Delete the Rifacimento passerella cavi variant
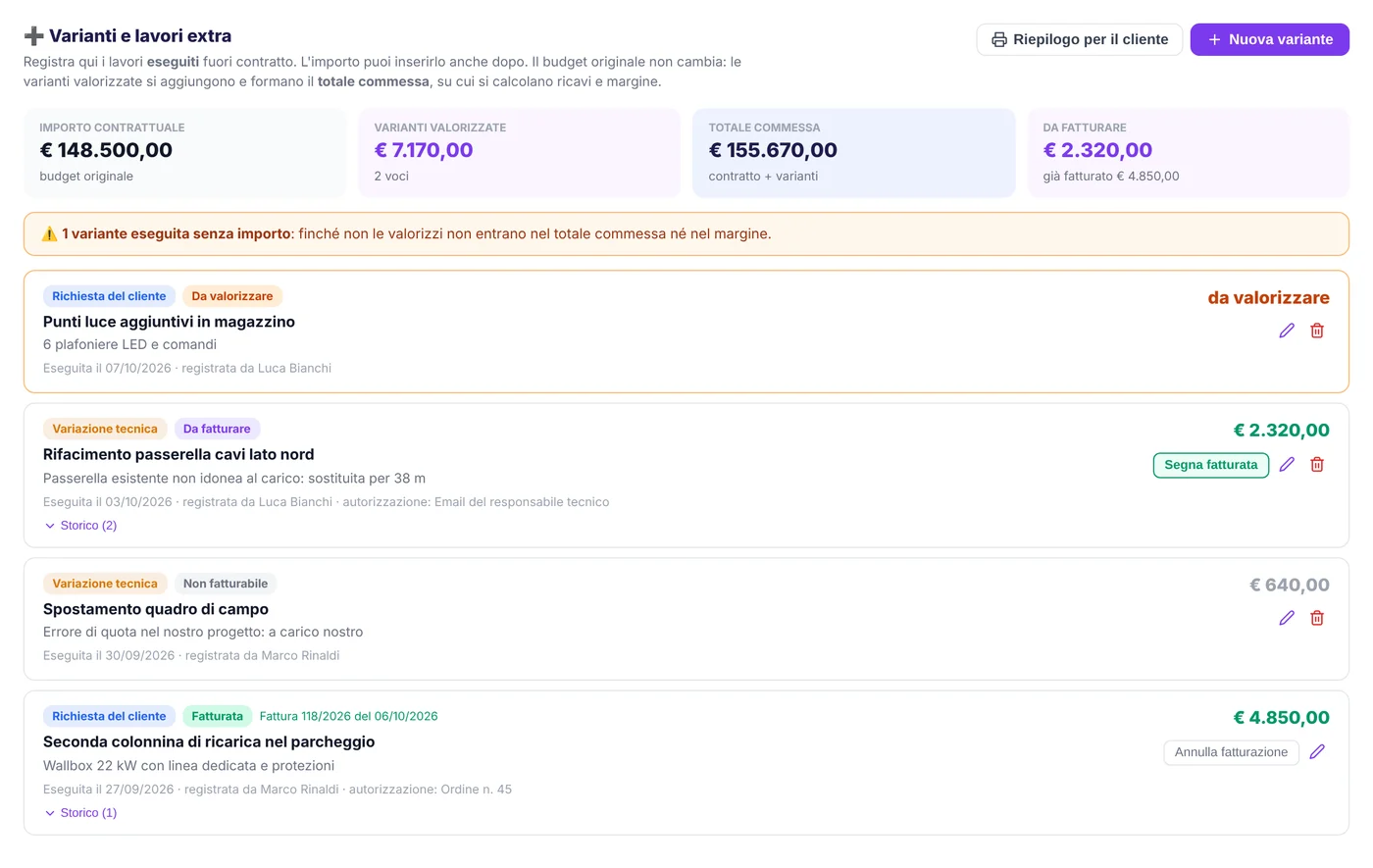The width and height of the screenshot is (1373, 868). click(x=1317, y=464)
